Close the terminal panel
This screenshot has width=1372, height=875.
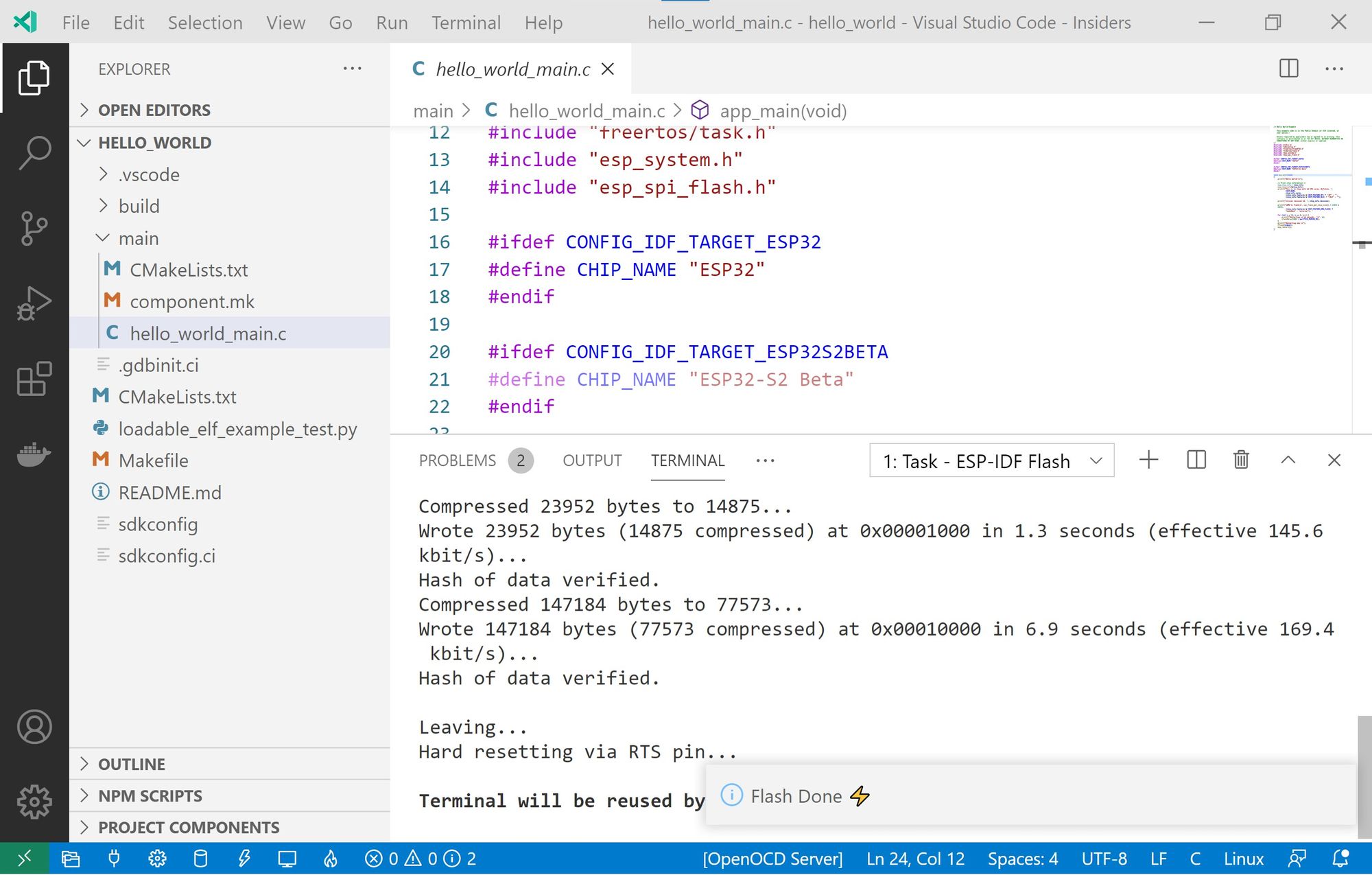pyautogui.click(x=1334, y=460)
